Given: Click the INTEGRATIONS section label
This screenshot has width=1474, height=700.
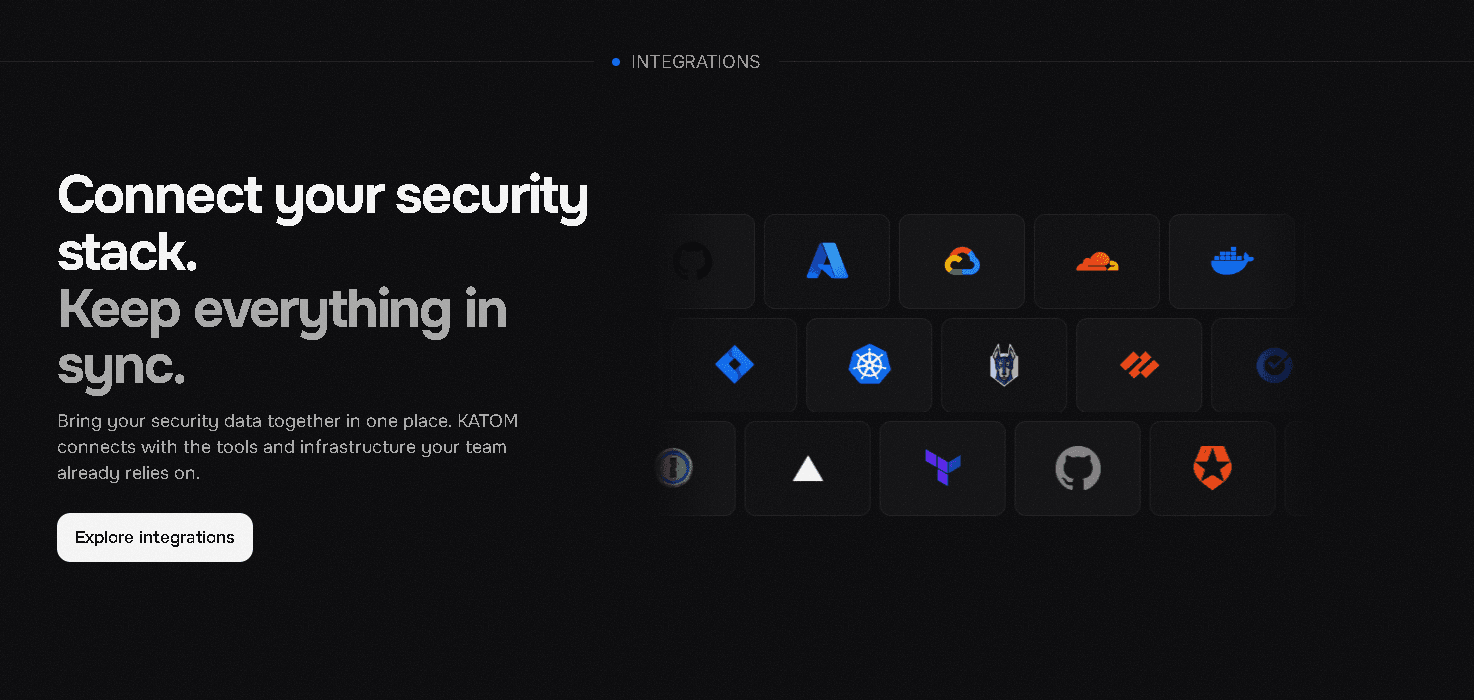Looking at the screenshot, I should [696, 62].
